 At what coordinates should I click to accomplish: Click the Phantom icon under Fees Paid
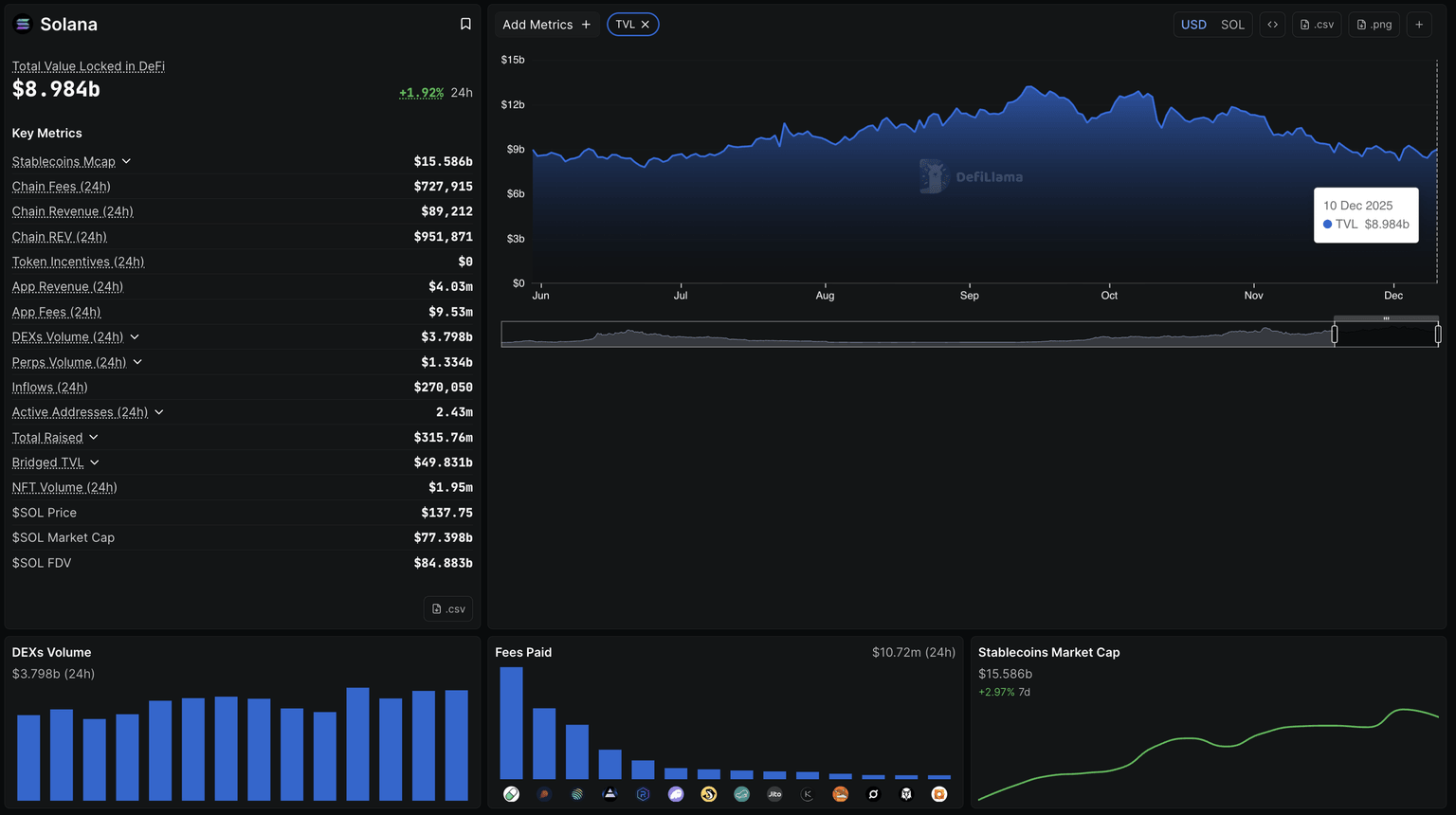pos(676,794)
